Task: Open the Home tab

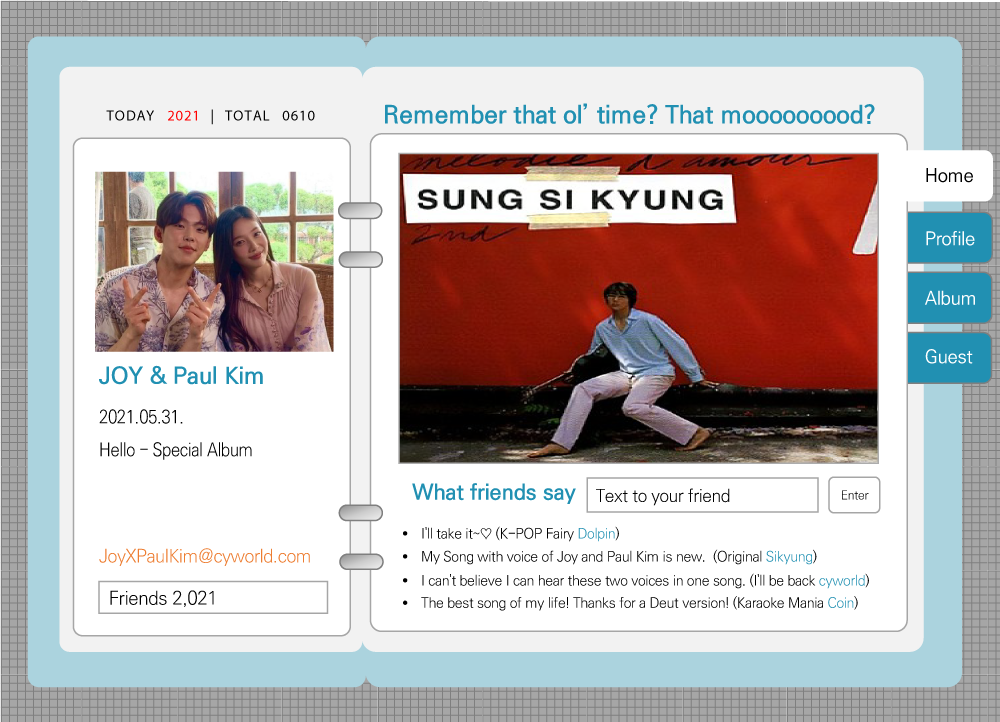Action: pyautogui.click(x=949, y=175)
